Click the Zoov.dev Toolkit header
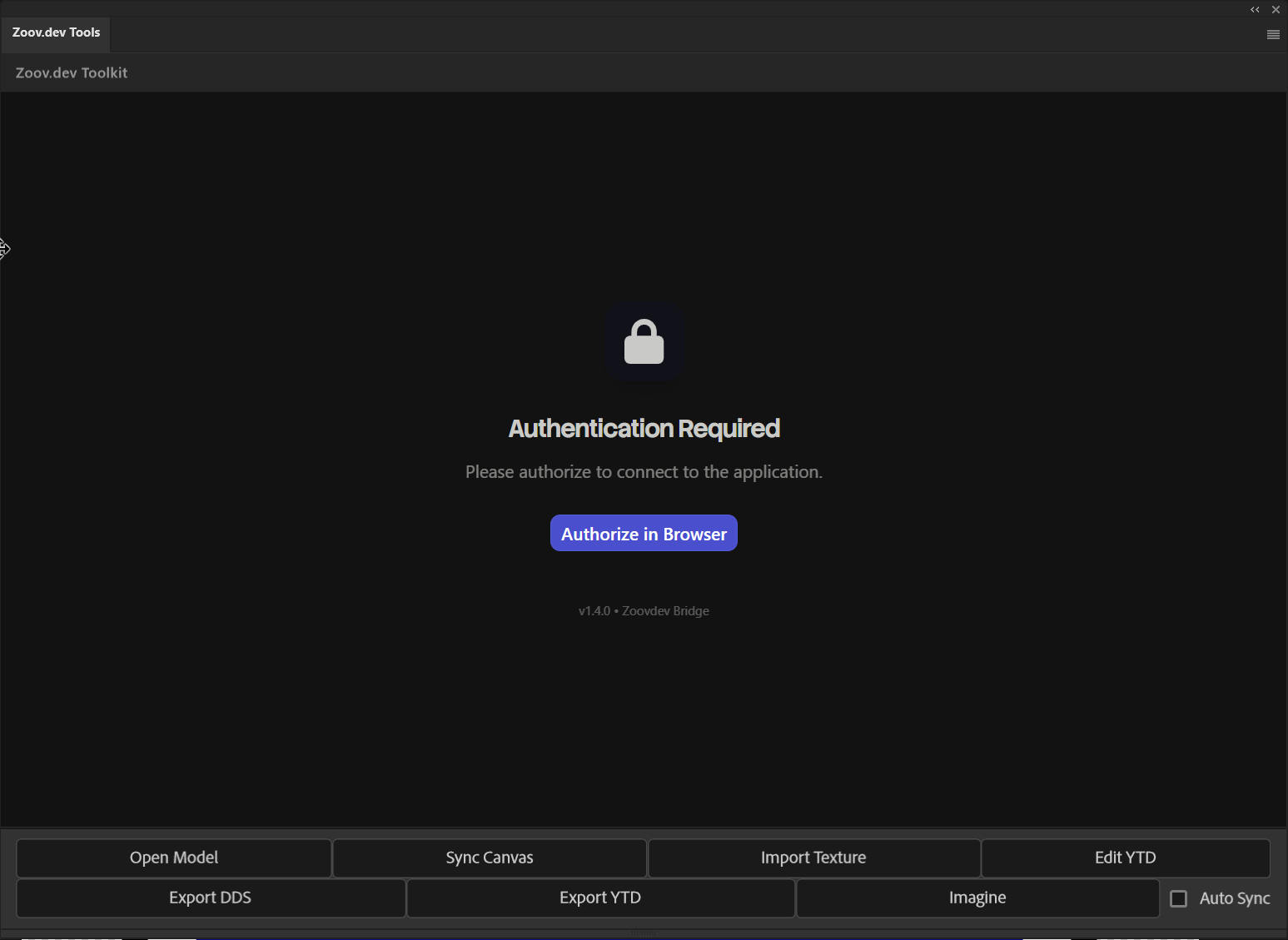1288x940 pixels. (x=71, y=72)
